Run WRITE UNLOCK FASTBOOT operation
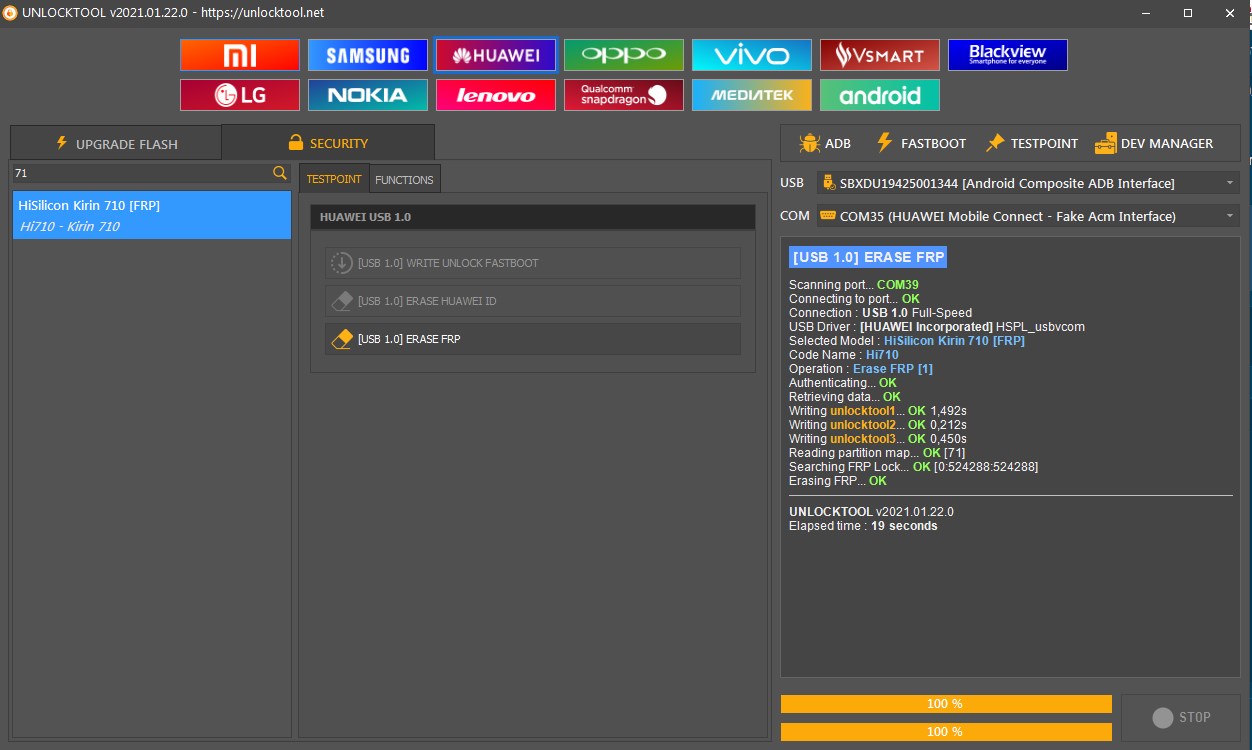Viewport: 1252px width, 750px height. click(x=533, y=263)
